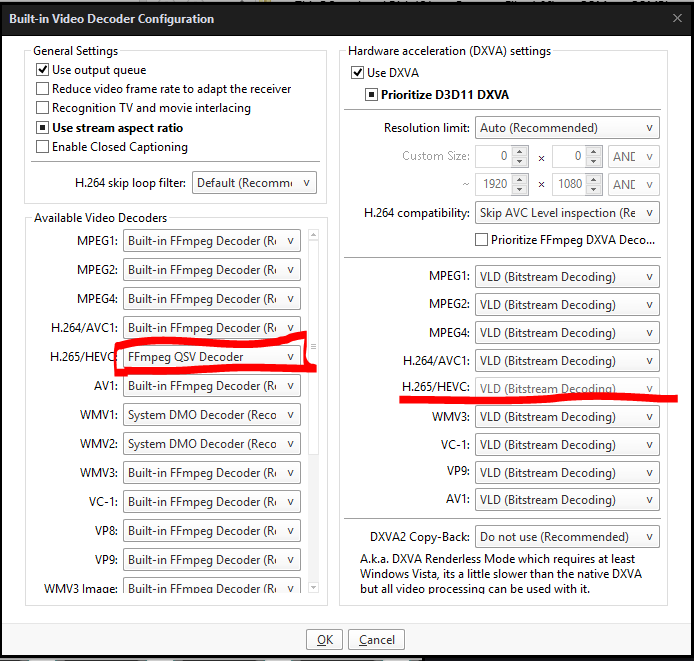Open WMV2 System DMO Decoder dropdown
694x661 pixels.
point(212,444)
